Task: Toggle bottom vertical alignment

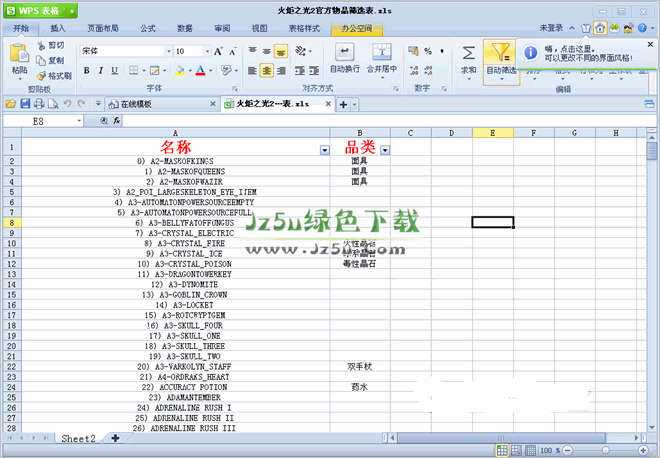Action: pyautogui.click(x=281, y=51)
